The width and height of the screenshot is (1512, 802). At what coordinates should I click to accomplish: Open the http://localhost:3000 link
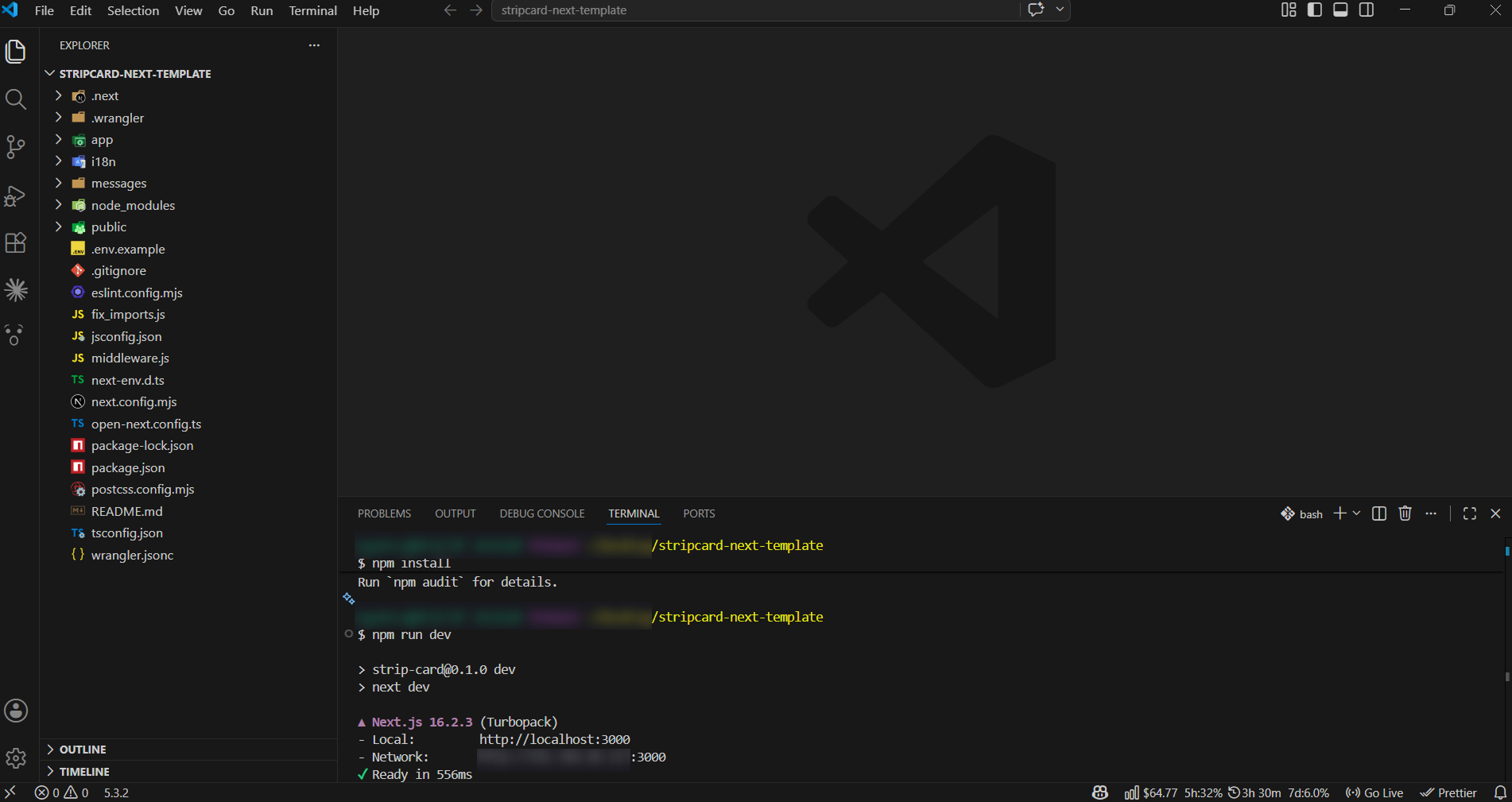tap(555, 739)
